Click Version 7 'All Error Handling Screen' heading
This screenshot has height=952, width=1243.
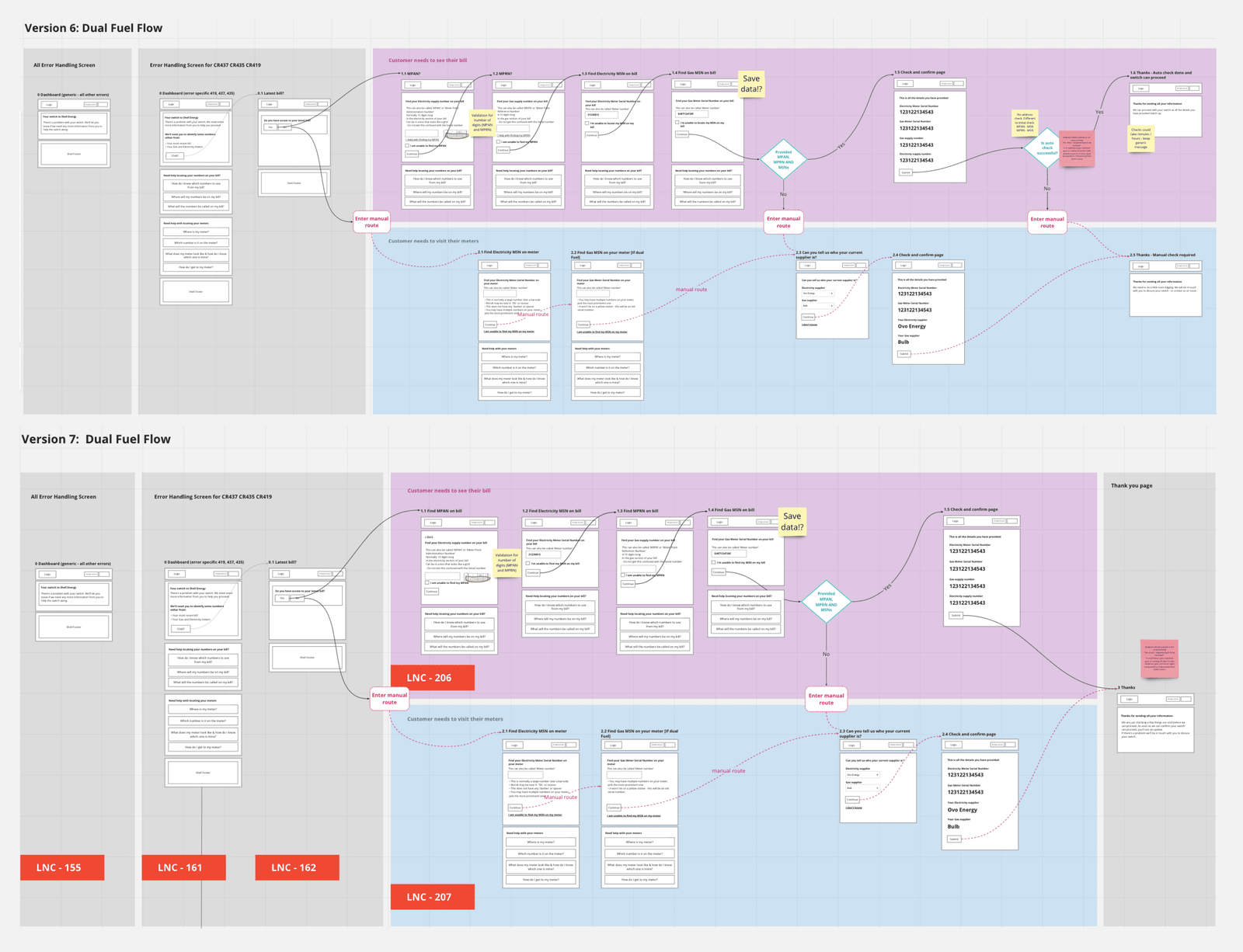(x=64, y=496)
